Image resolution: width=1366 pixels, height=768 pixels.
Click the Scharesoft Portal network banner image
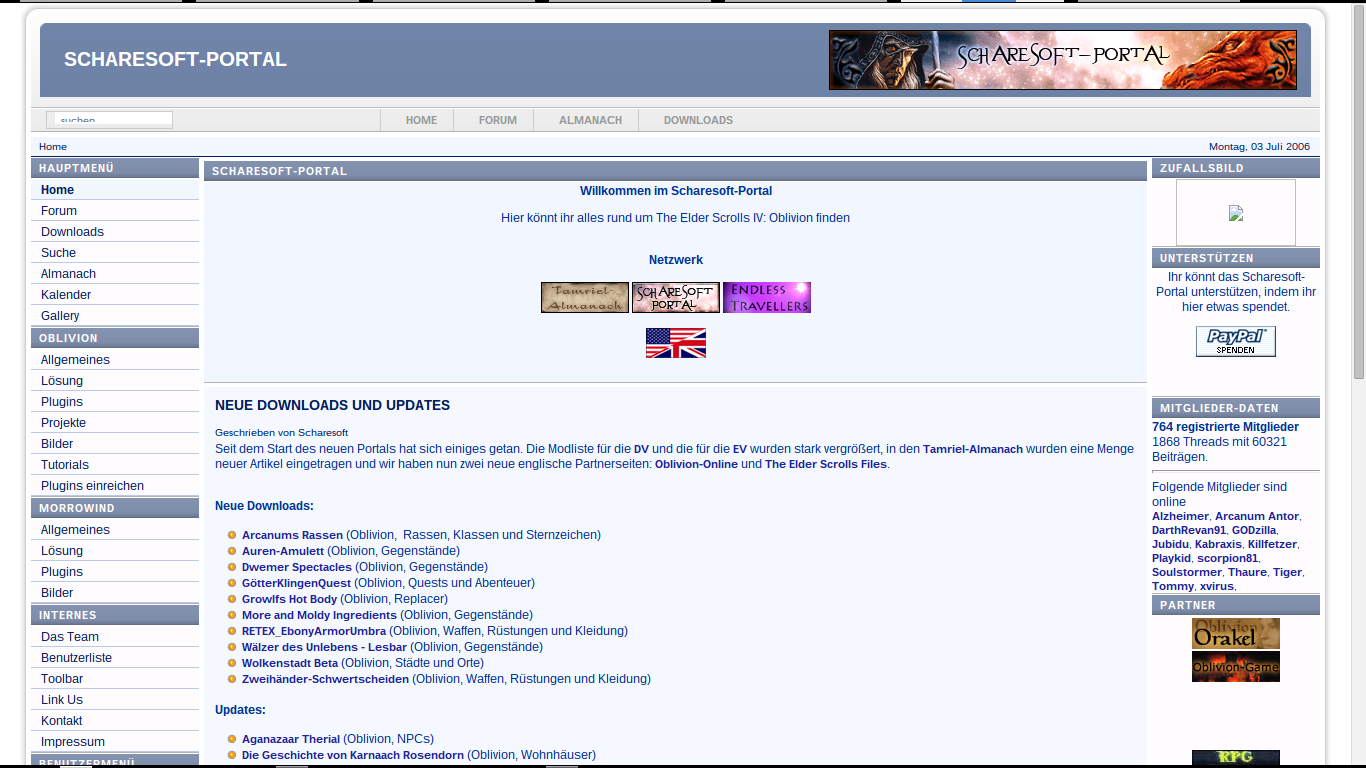[676, 297]
